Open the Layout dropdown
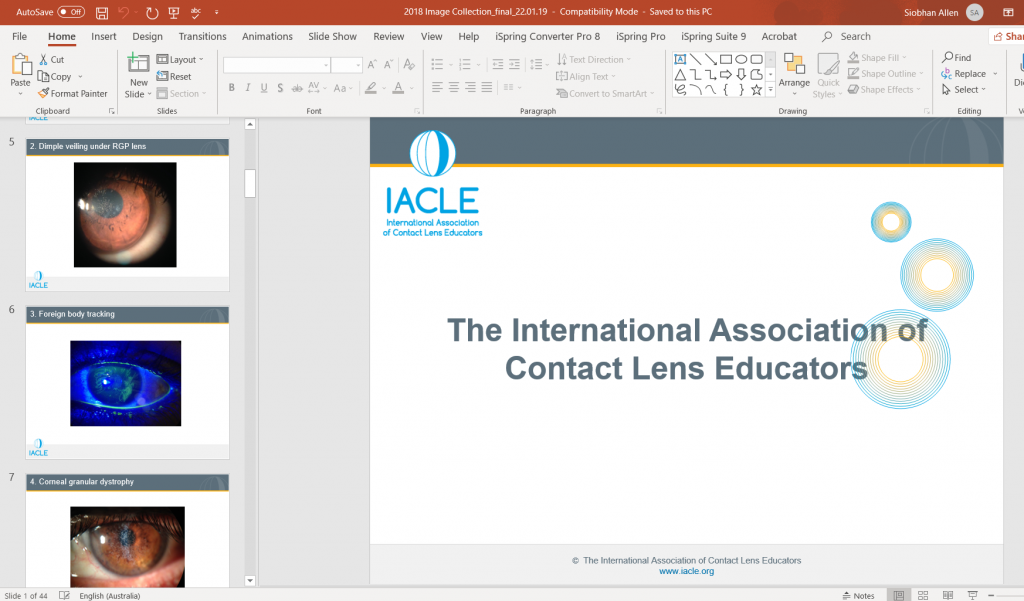Viewport: 1024px width, 601px height. [180, 59]
